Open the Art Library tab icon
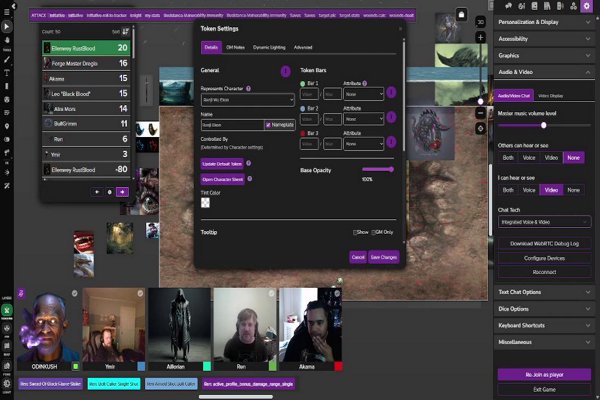The height and width of the screenshot is (400, 600). [x=522, y=6]
